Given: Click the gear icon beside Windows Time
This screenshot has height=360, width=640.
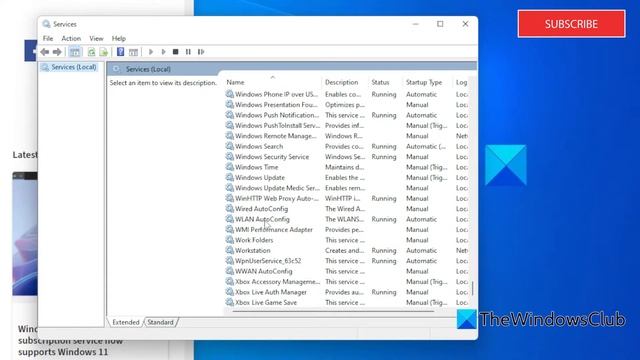Looking at the screenshot, I should coord(230,167).
